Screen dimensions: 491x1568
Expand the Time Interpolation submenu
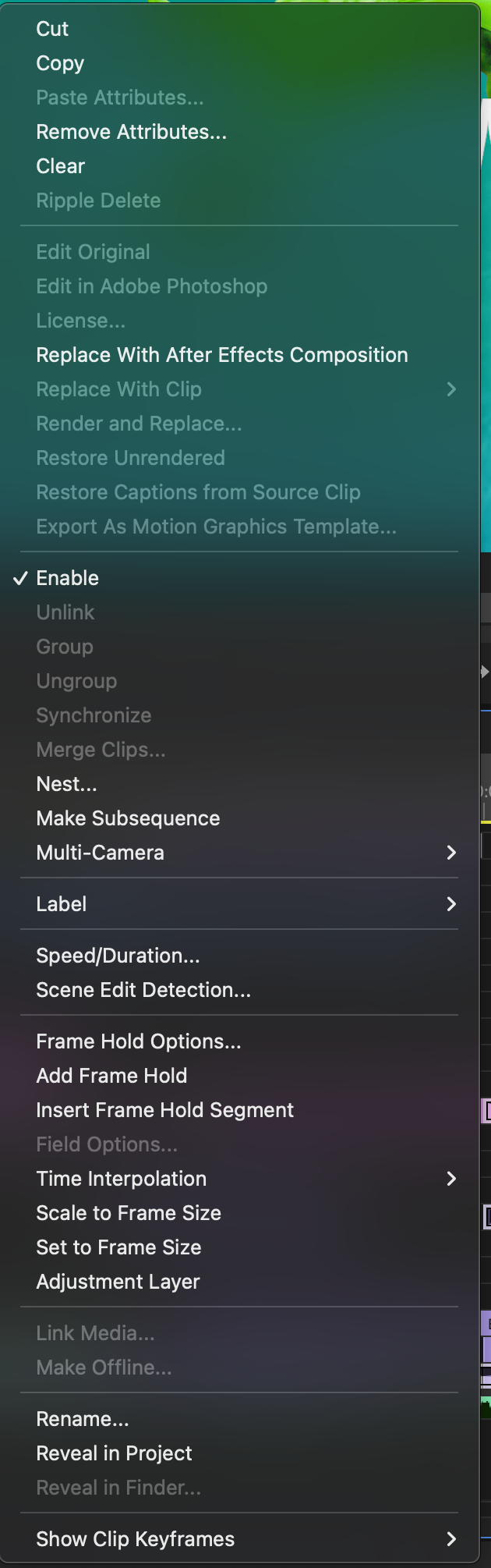coord(122,1179)
